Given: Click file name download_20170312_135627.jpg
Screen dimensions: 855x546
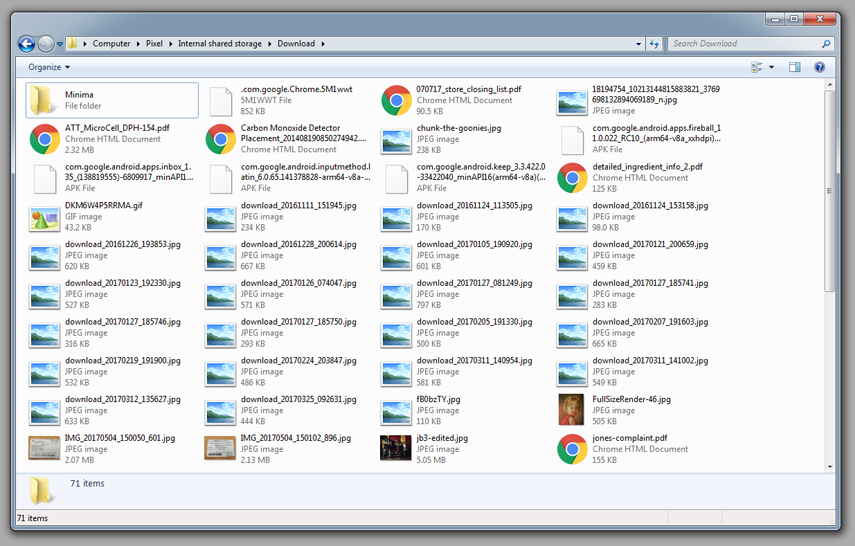Looking at the screenshot, I should coord(123,399).
